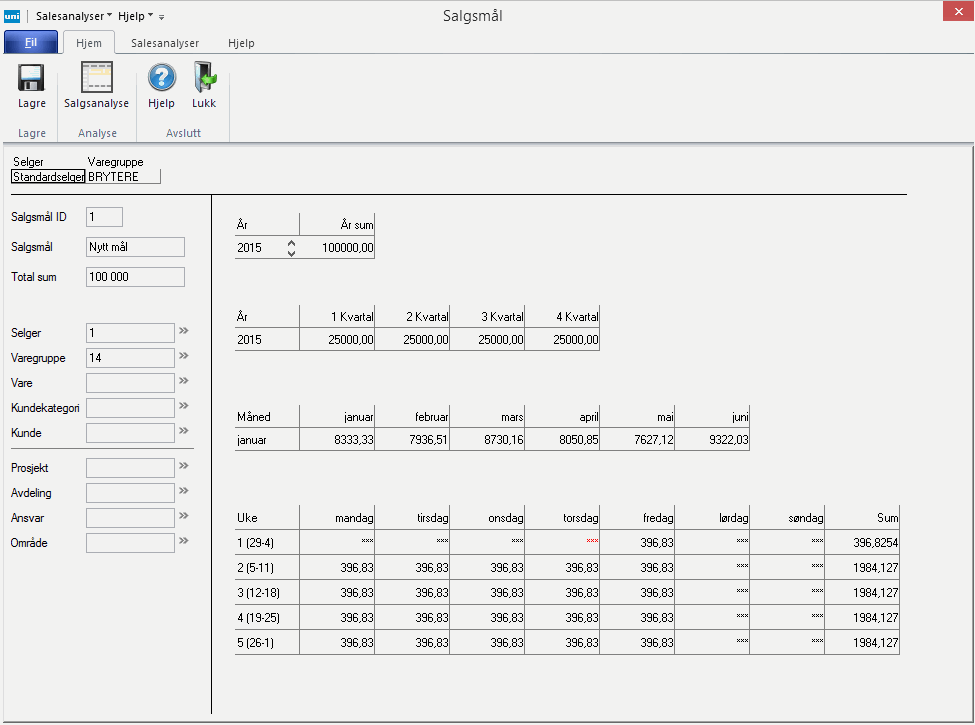Open the Fil tab

[x=30, y=43]
